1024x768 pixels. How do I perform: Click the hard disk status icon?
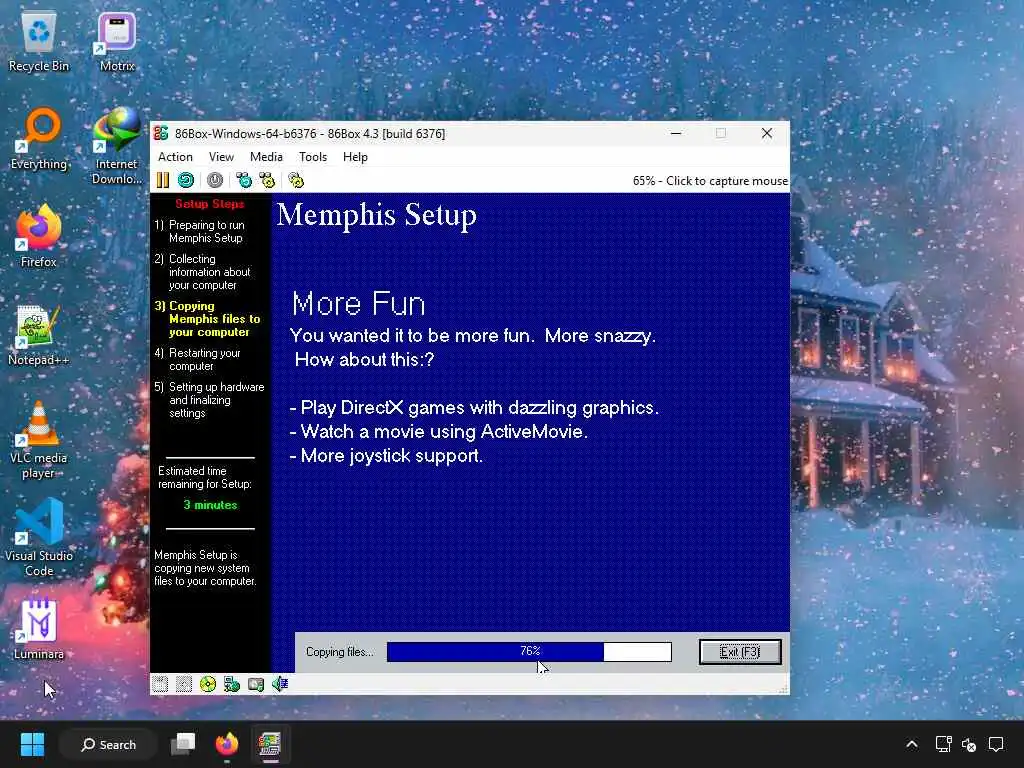tap(256, 684)
